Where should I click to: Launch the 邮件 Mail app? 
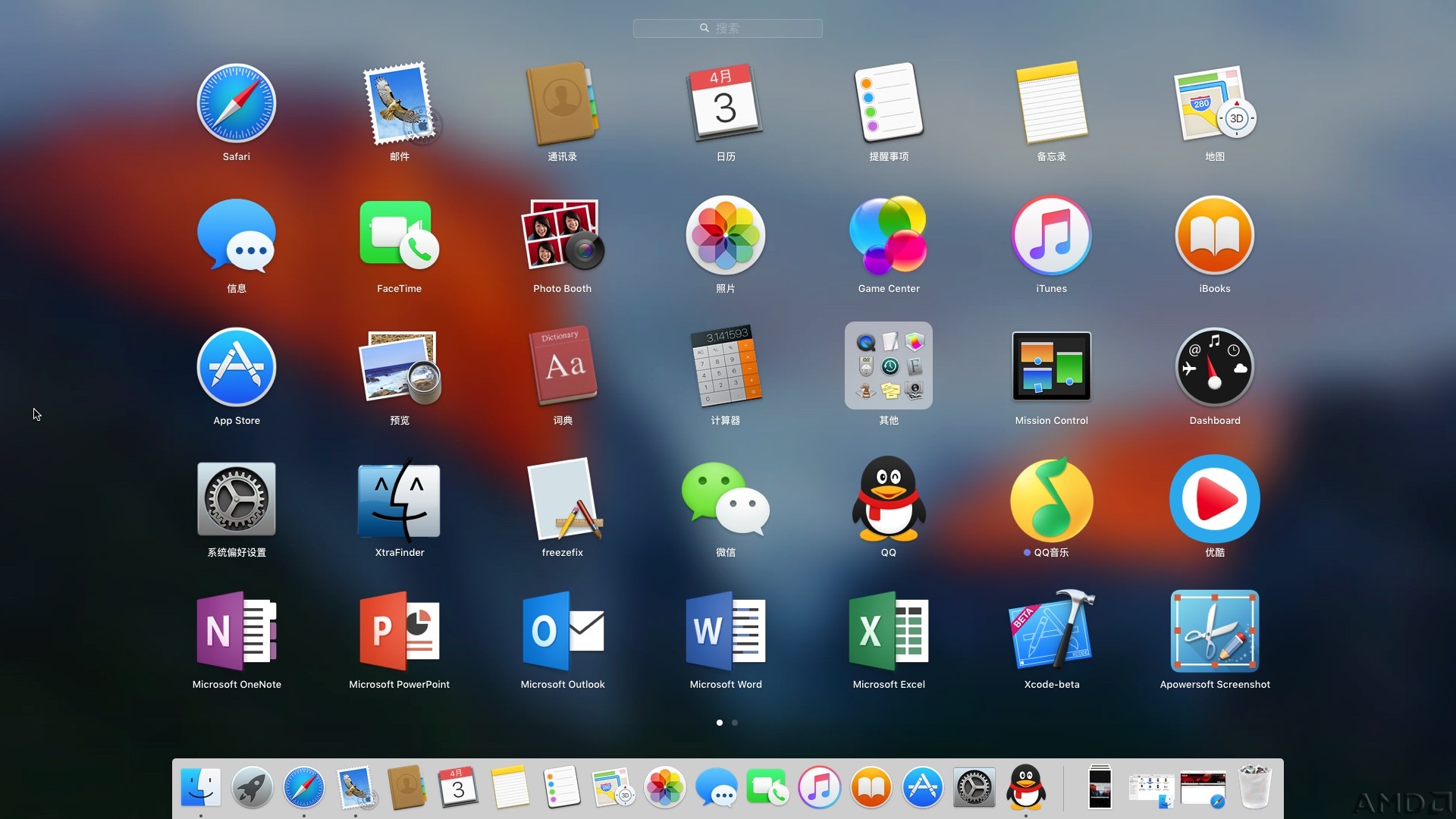coord(400,103)
